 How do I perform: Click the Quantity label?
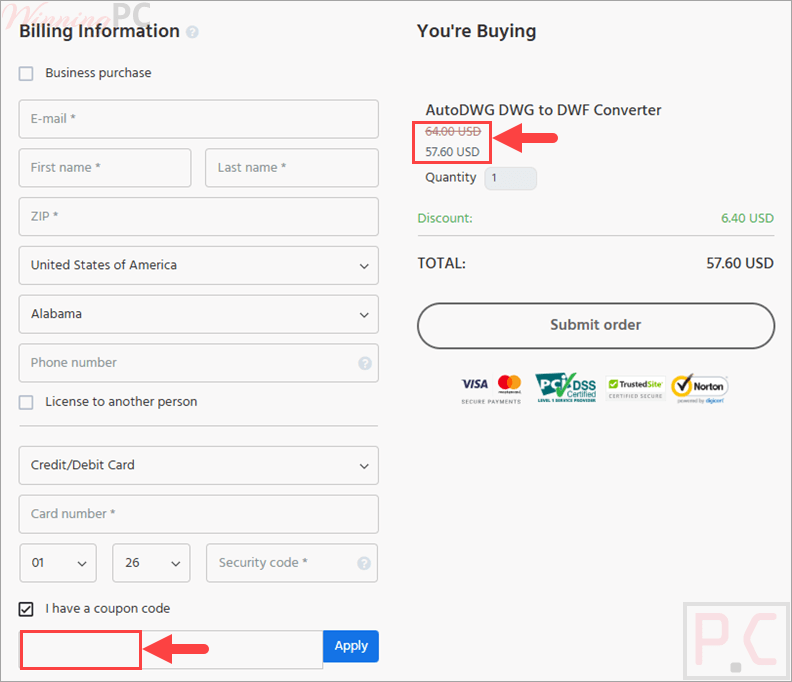(451, 178)
